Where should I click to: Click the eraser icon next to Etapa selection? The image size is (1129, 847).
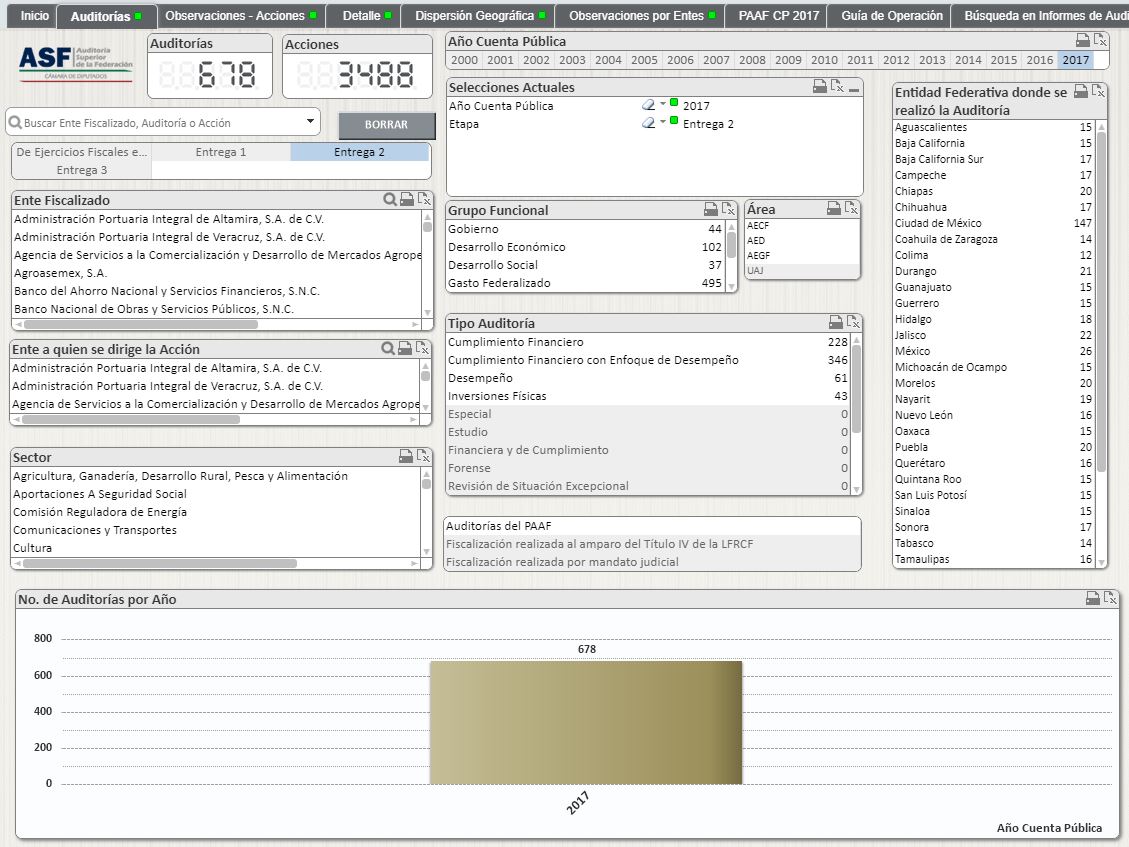pos(648,123)
